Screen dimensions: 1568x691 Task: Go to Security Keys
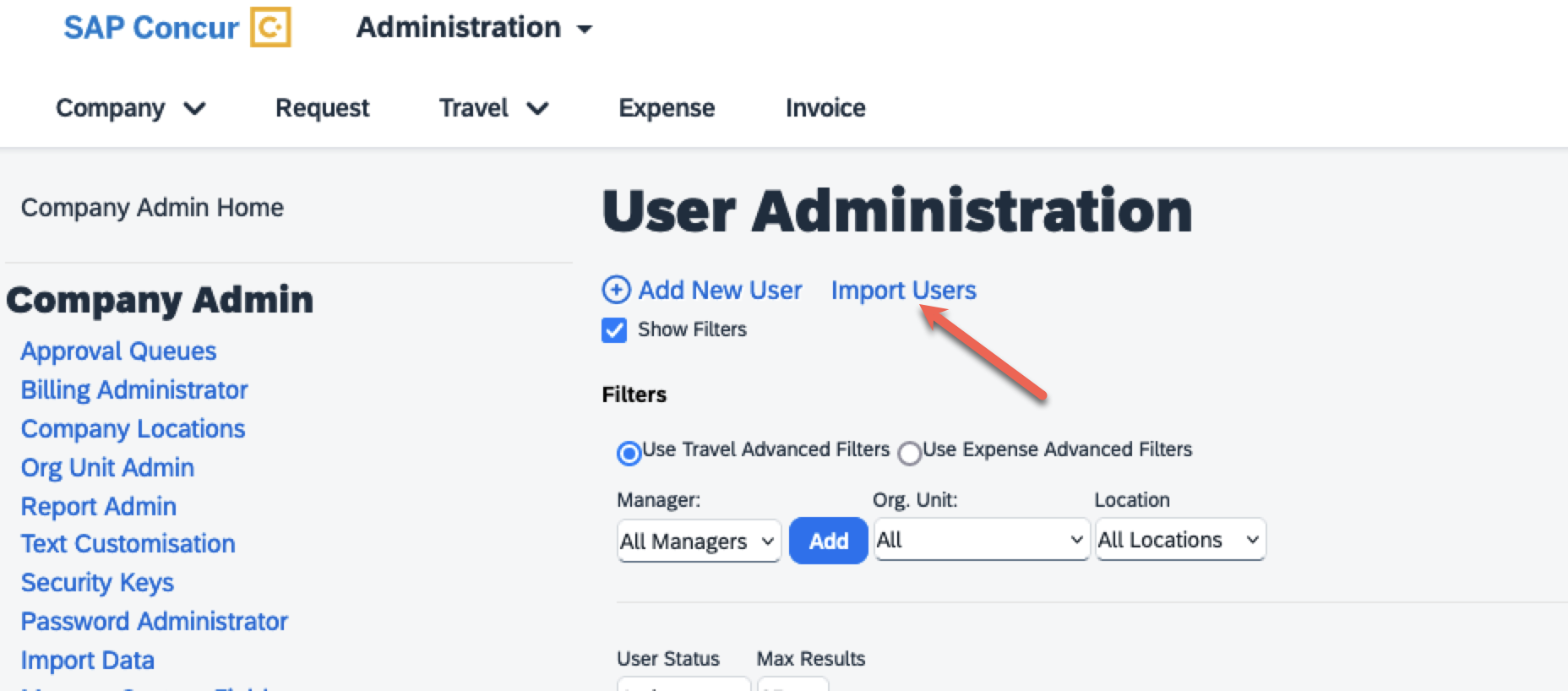97,583
